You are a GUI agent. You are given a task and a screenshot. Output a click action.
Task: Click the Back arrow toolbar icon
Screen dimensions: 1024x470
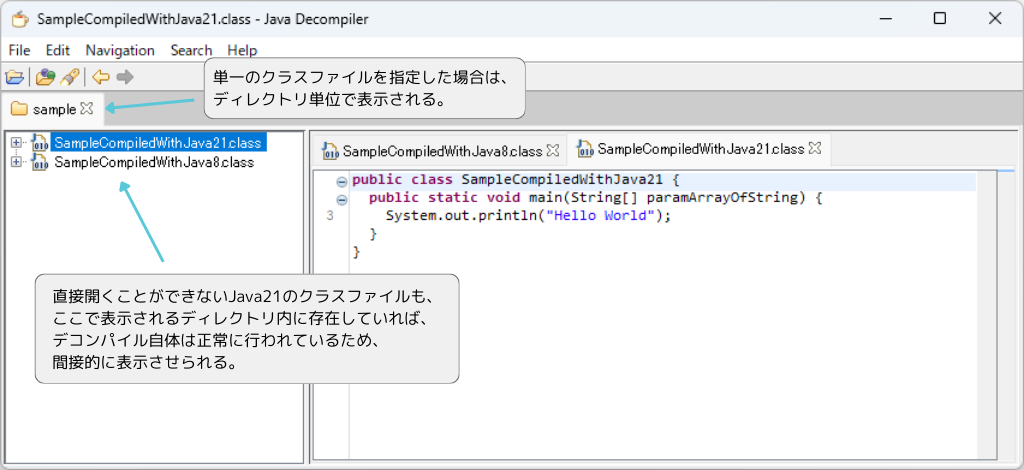pos(101,77)
